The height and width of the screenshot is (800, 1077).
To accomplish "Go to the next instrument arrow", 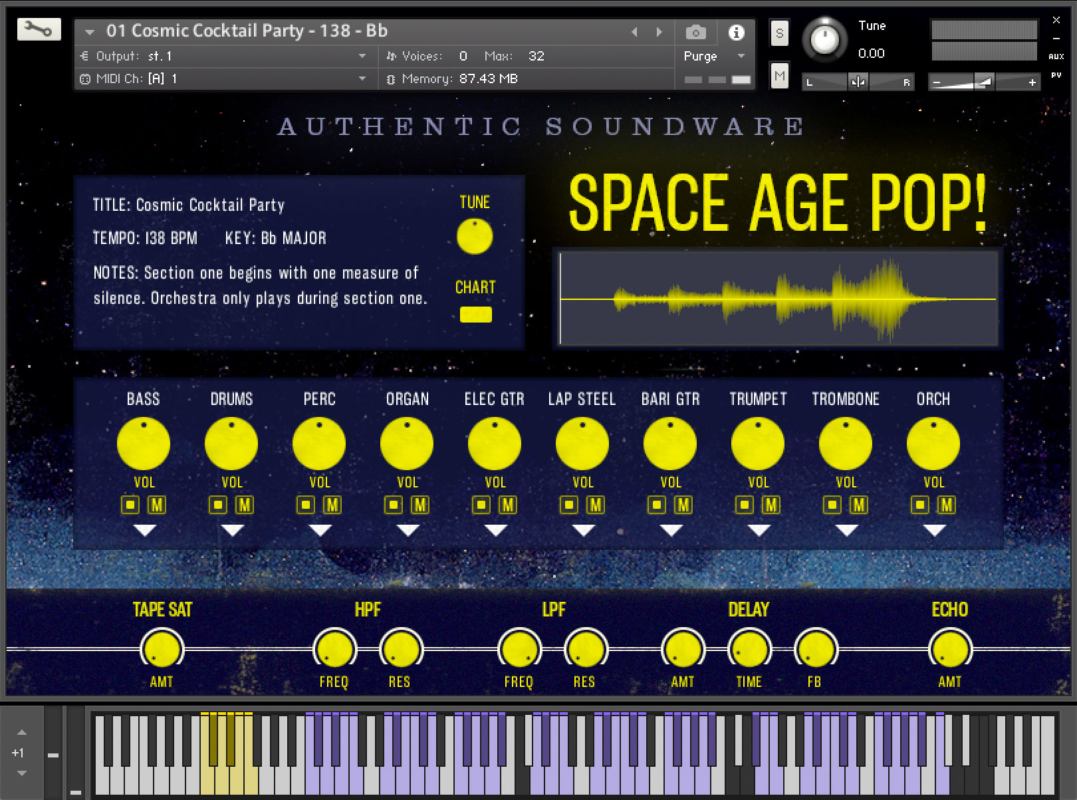I will tap(659, 32).
